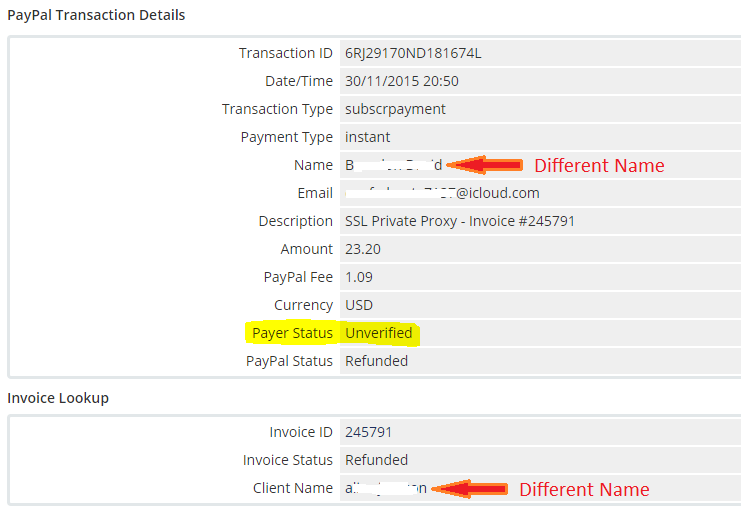The height and width of the screenshot is (511, 741).
Task: Click the PayPal Transaction Details heading
Action: point(96,15)
